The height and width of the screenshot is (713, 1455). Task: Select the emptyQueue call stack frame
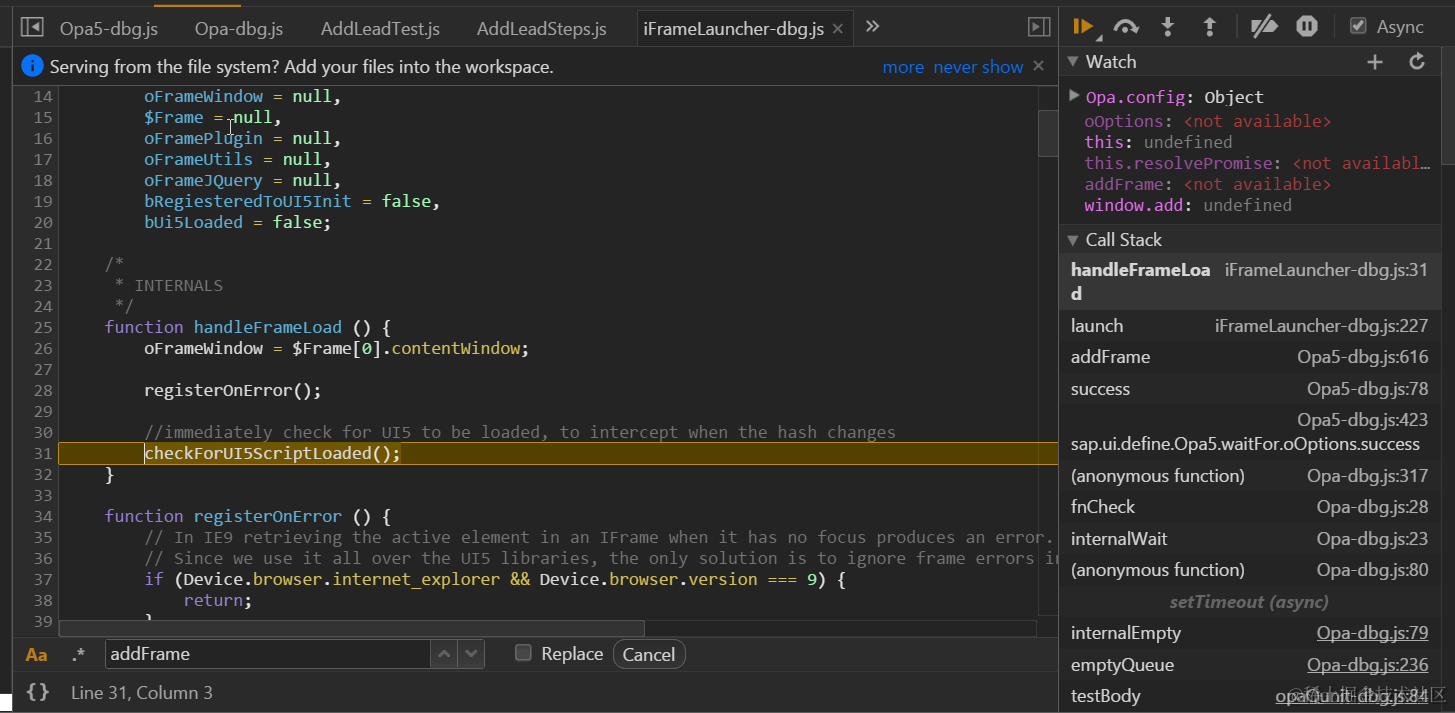pos(1249,665)
